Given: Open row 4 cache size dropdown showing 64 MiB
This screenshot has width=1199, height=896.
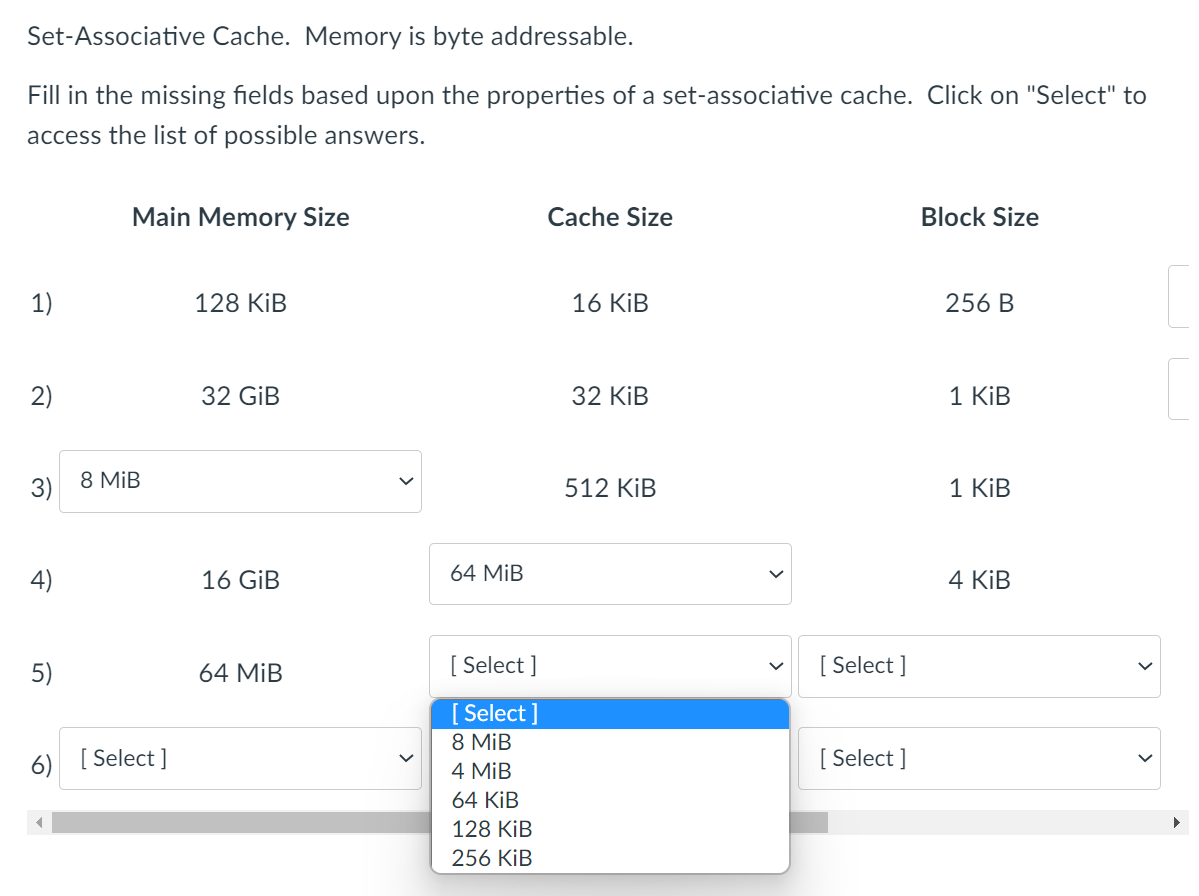Looking at the screenshot, I should [x=610, y=574].
